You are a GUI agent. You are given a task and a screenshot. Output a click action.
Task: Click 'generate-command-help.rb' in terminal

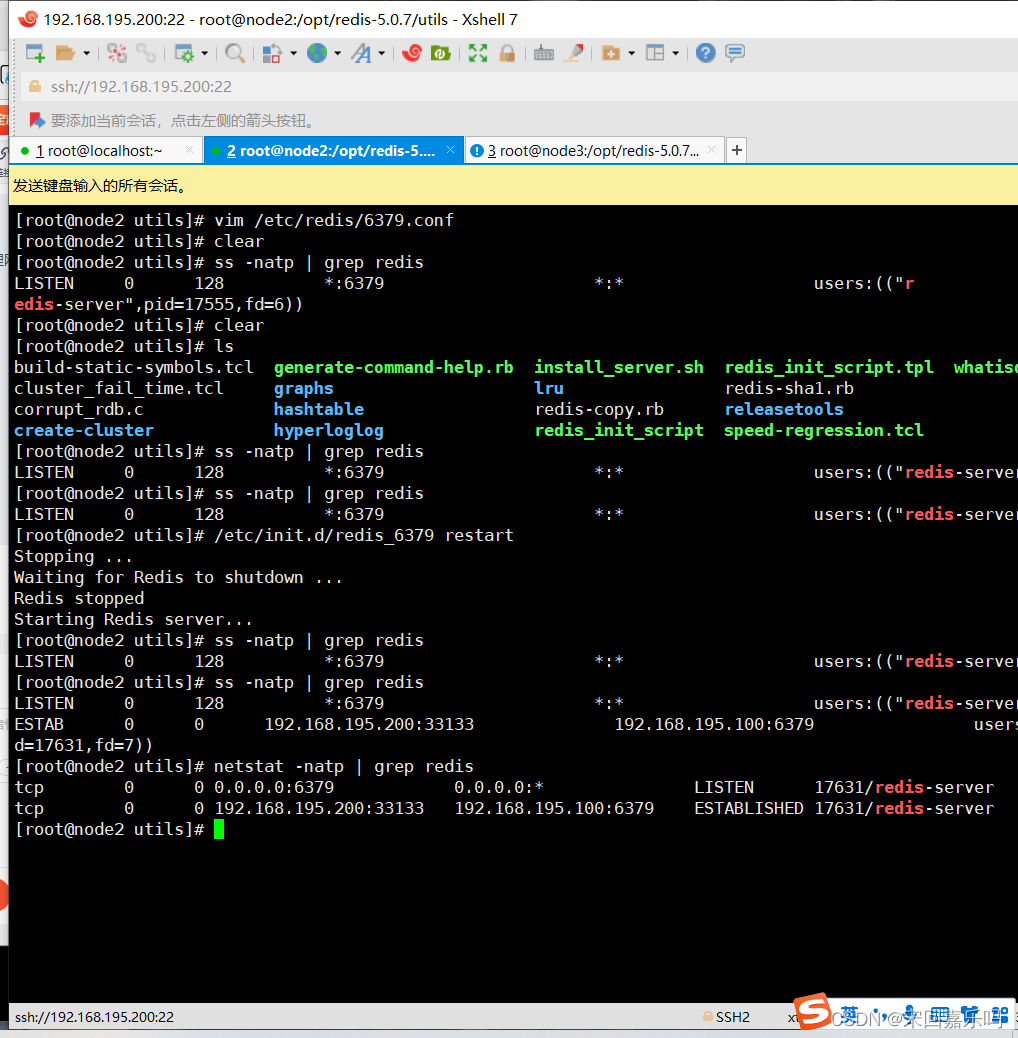pyautogui.click(x=394, y=367)
